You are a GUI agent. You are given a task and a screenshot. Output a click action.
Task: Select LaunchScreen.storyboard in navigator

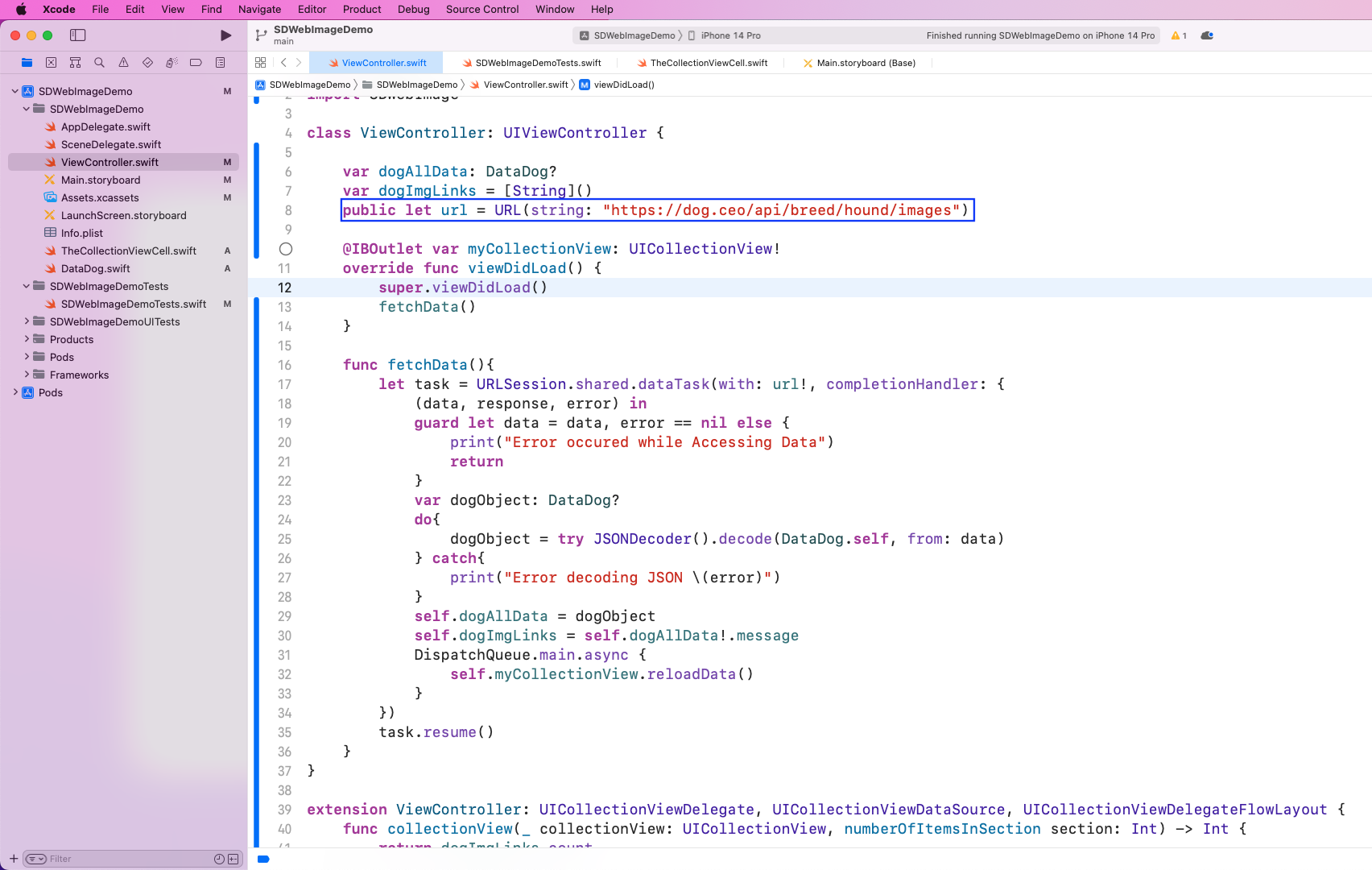(123, 215)
